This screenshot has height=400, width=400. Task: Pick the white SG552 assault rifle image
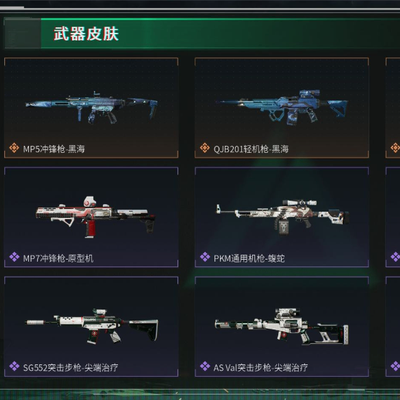click(x=92, y=326)
